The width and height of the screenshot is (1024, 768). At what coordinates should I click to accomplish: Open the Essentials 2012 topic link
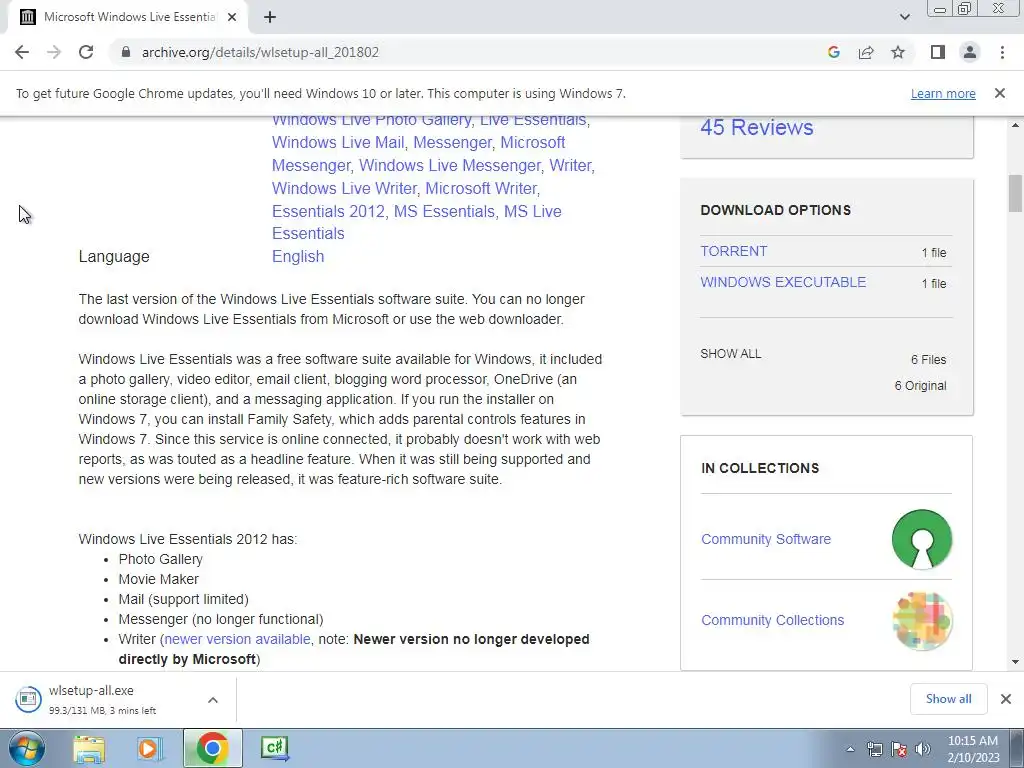pyautogui.click(x=328, y=212)
